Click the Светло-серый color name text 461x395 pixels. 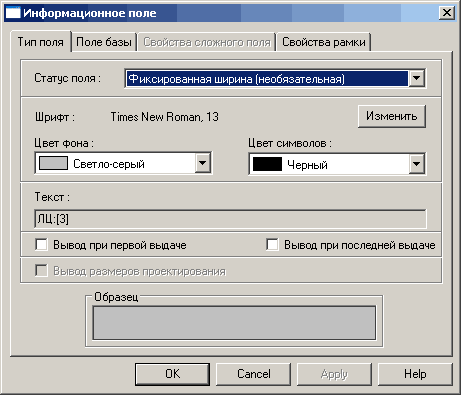[109, 164]
